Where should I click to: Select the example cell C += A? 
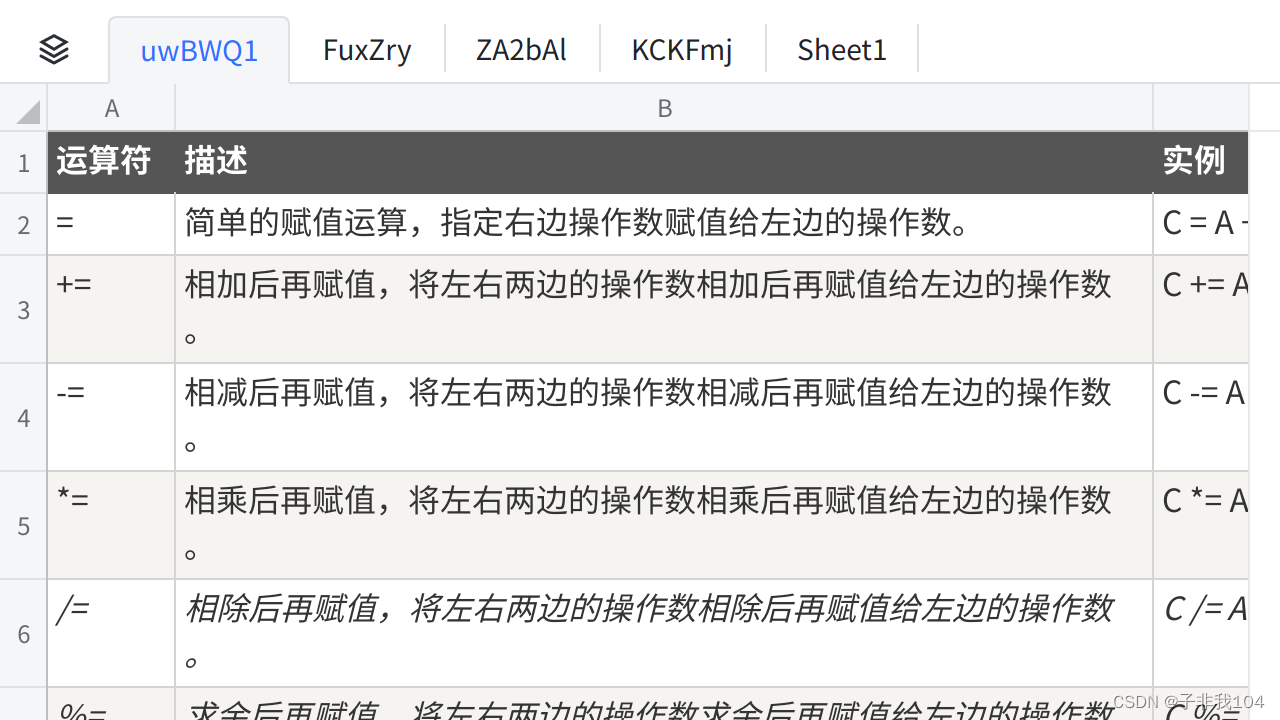pos(1201,309)
